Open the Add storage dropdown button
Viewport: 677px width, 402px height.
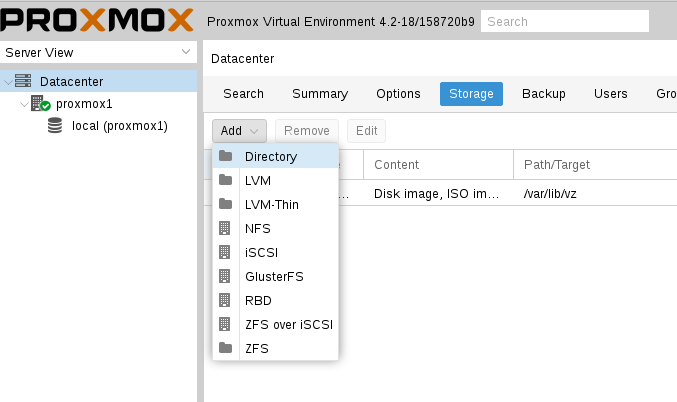point(239,131)
